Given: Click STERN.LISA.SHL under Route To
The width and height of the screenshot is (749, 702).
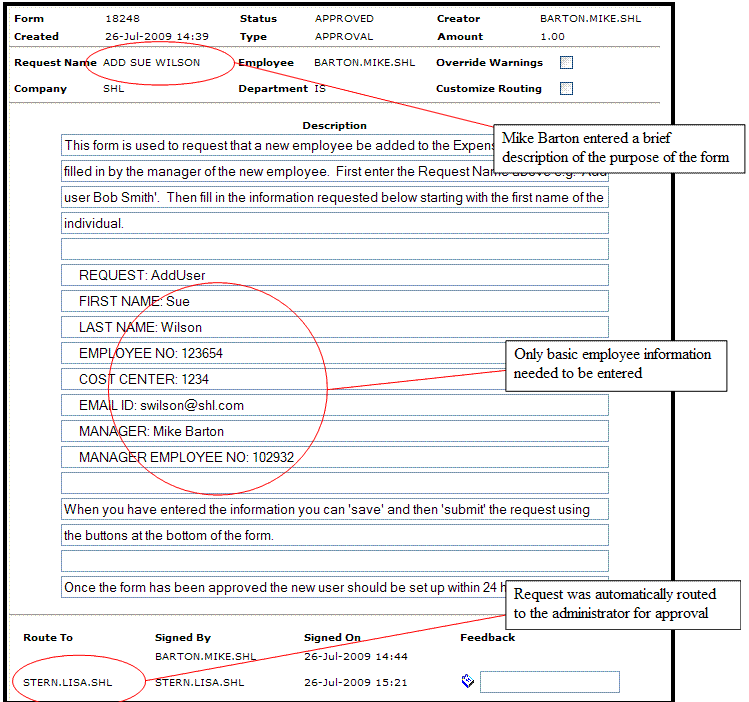Looking at the screenshot, I should [x=67, y=682].
